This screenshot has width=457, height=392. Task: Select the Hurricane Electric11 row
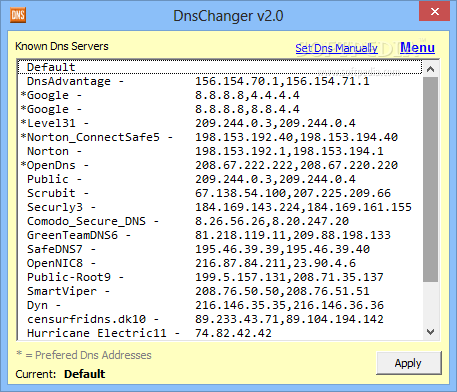pos(220,333)
